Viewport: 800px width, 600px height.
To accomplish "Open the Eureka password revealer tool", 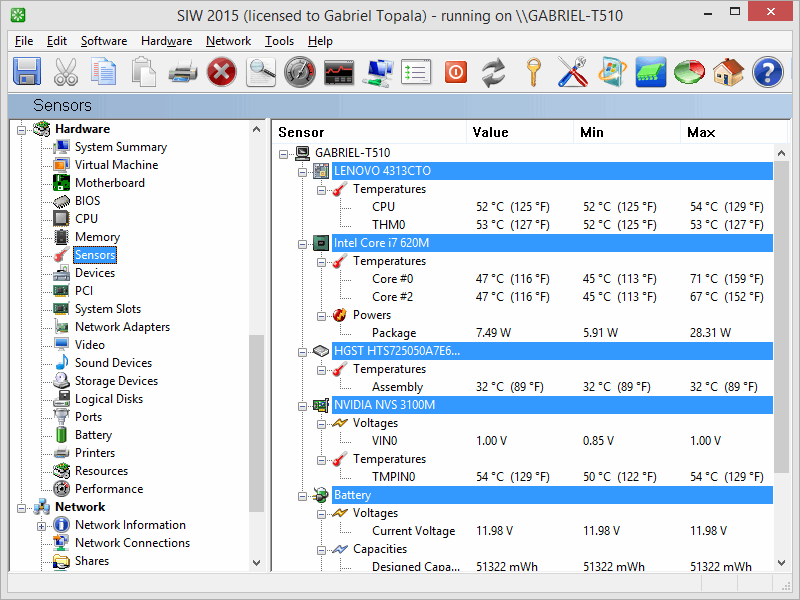I will click(x=260, y=72).
